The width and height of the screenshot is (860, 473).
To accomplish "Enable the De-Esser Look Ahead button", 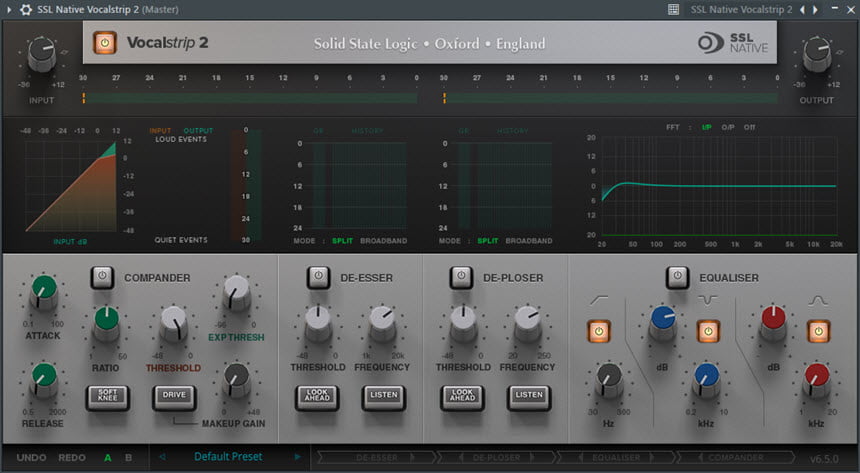I will (x=317, y=397).
